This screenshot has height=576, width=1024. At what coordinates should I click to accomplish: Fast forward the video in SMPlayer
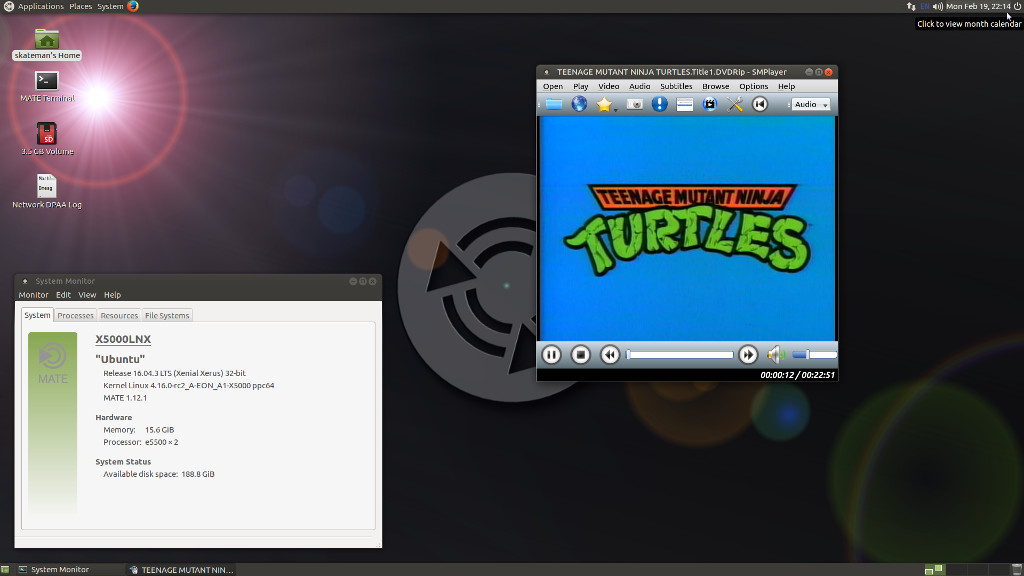pyautogui.click(x=748, y=355)
